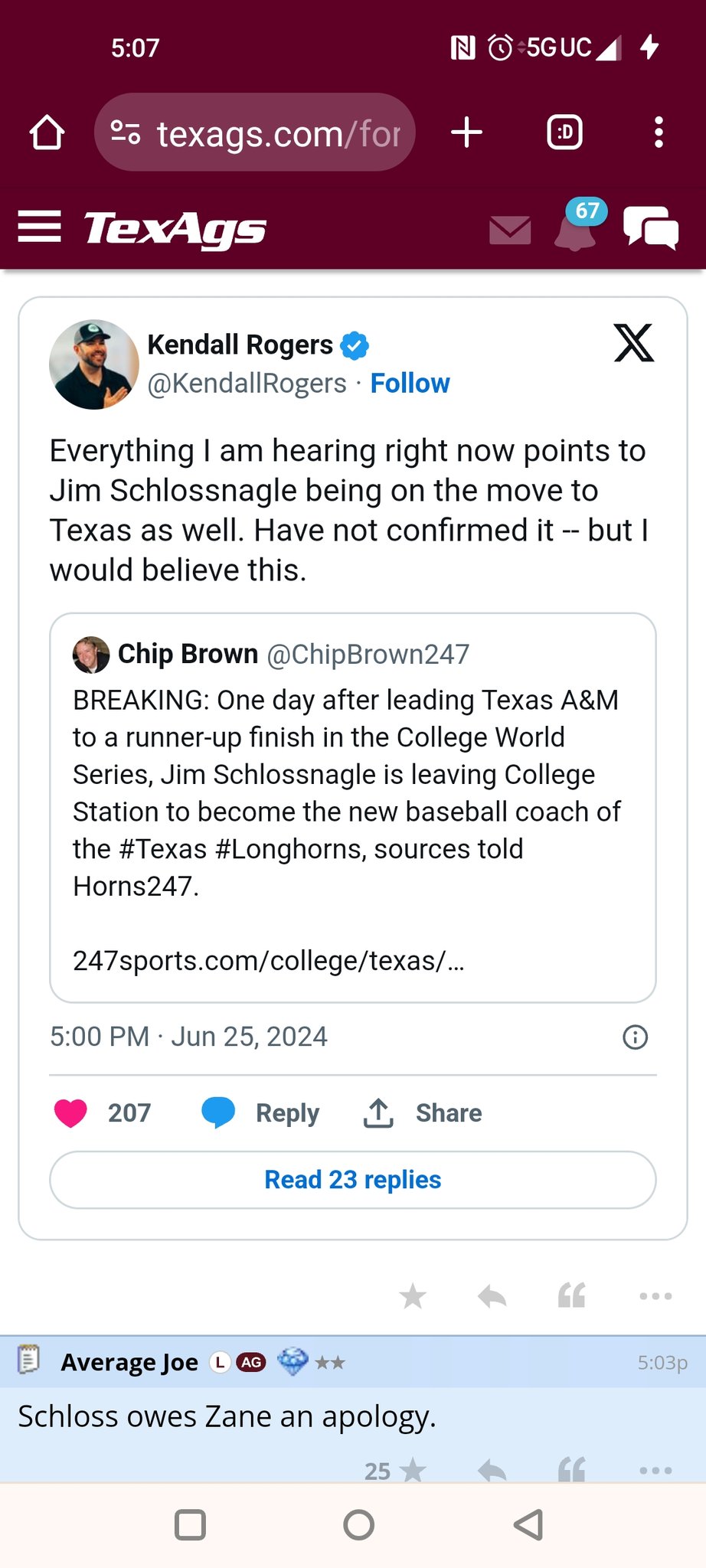Open a new browser tab
The height and width of the screenshot is (1568, 706).
pos(466,132)
